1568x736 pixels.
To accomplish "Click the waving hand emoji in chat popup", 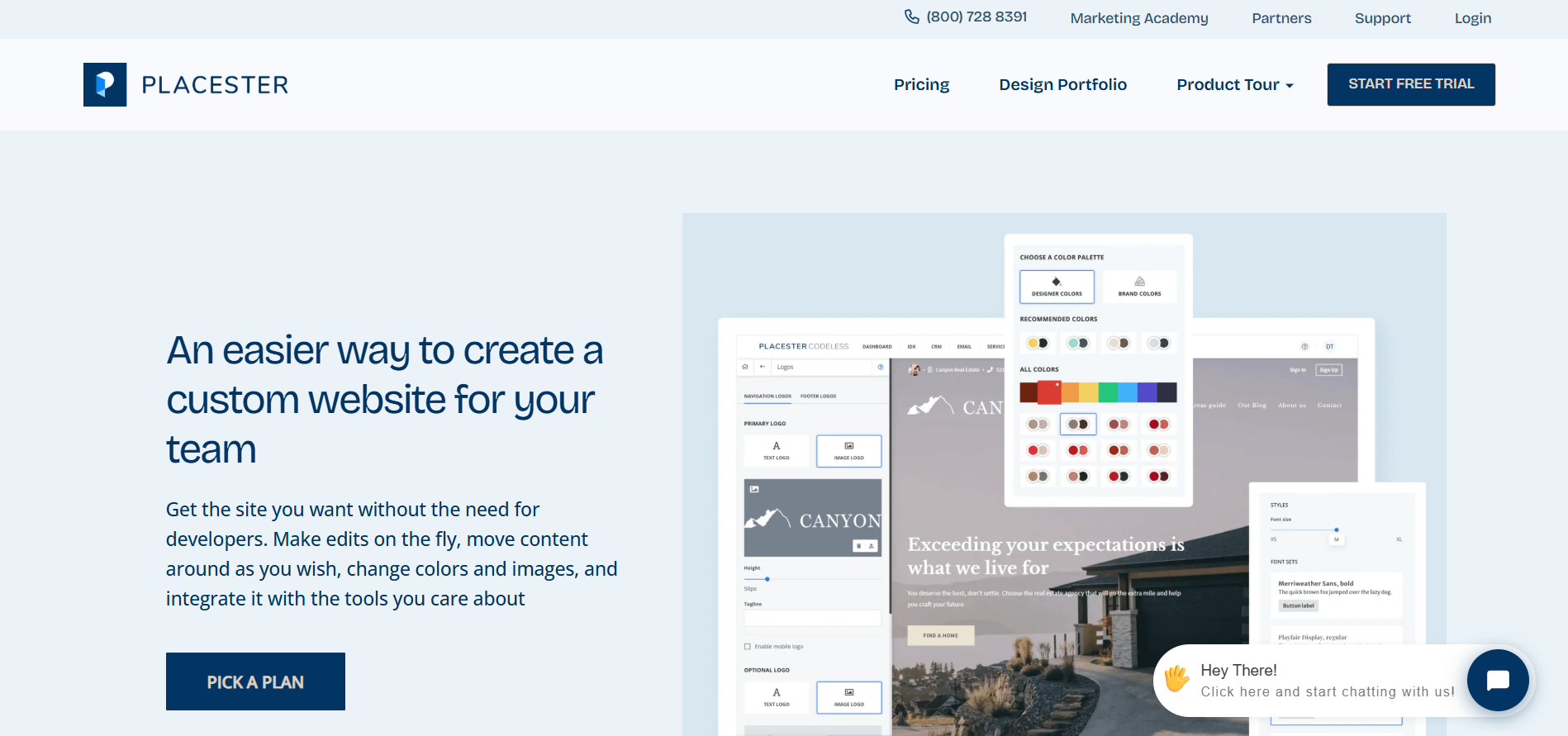I will pos(1176,679).
